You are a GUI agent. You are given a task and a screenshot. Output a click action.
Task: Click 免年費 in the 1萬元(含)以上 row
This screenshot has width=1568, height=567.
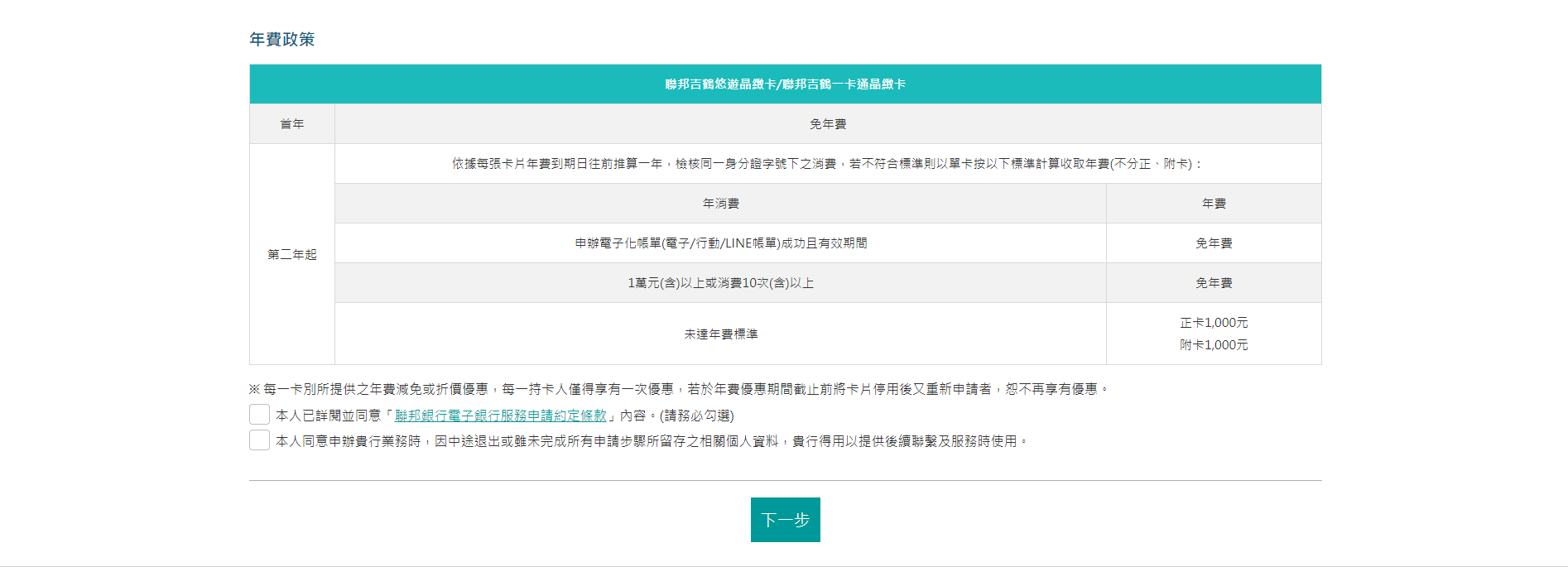1214,283
